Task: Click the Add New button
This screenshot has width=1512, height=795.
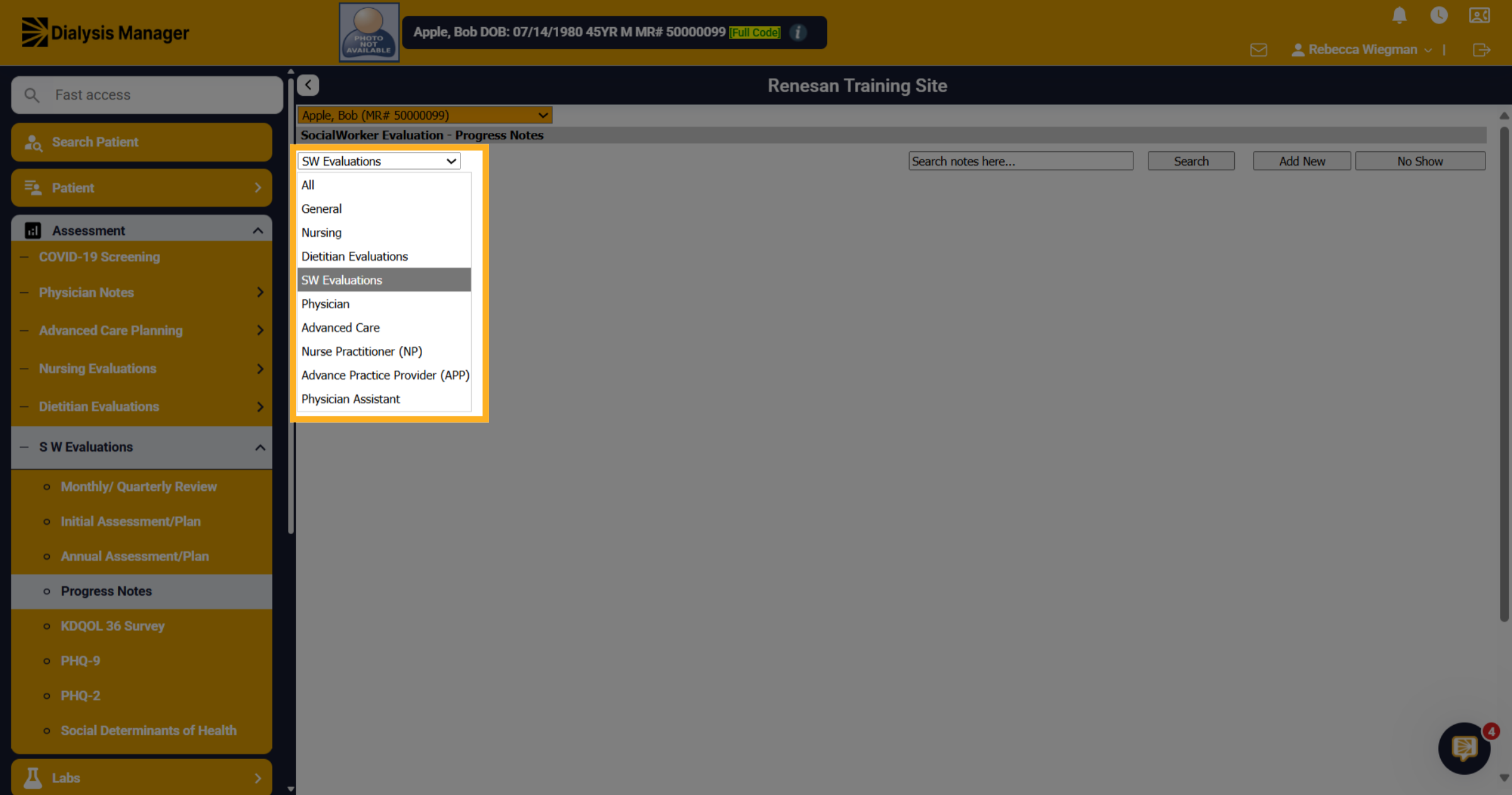Action: click(1302, 161)
